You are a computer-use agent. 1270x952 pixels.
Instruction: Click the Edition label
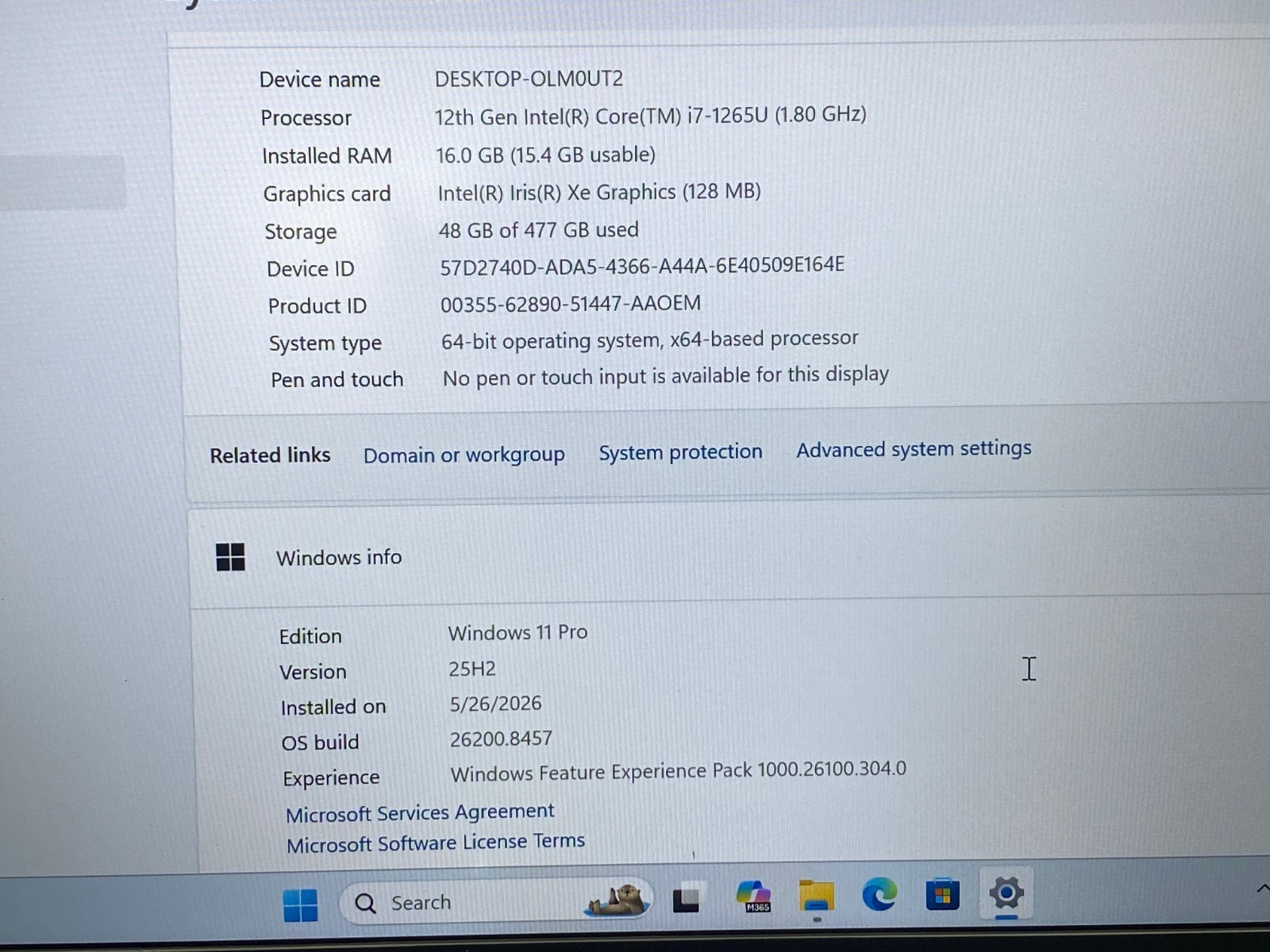310,637
